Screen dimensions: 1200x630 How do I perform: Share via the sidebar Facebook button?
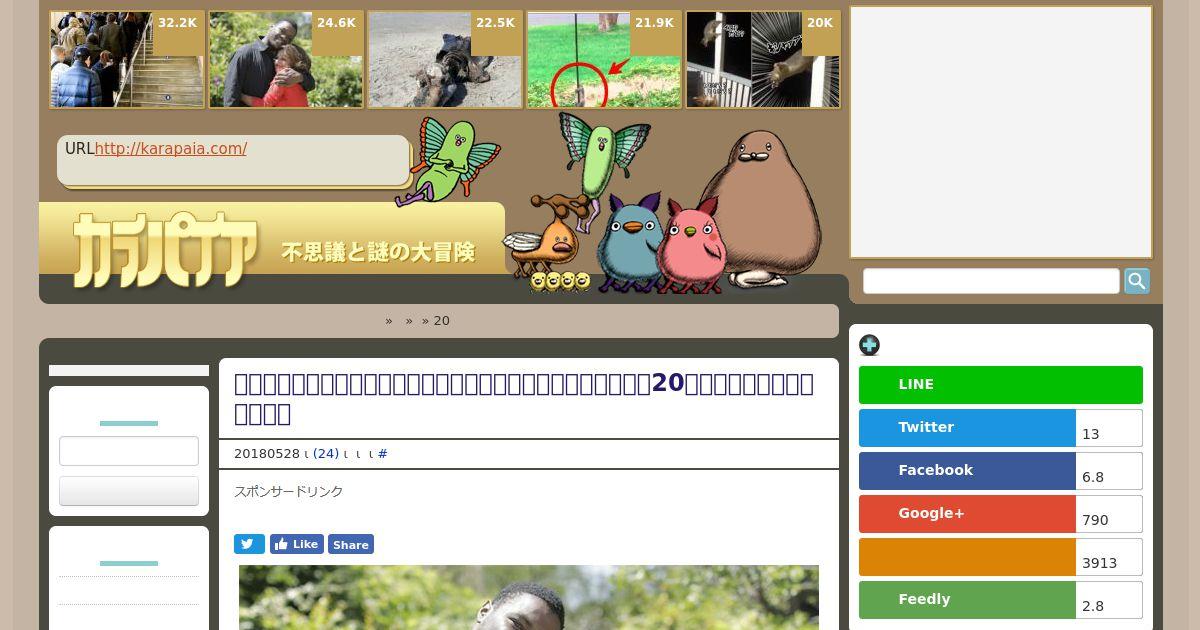pyautogui.click(x=967, y=471)
